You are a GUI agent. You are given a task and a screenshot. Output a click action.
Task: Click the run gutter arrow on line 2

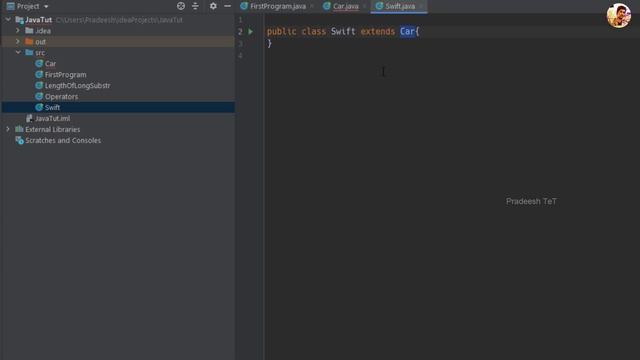pyautogui.click(x=251, y=31)
